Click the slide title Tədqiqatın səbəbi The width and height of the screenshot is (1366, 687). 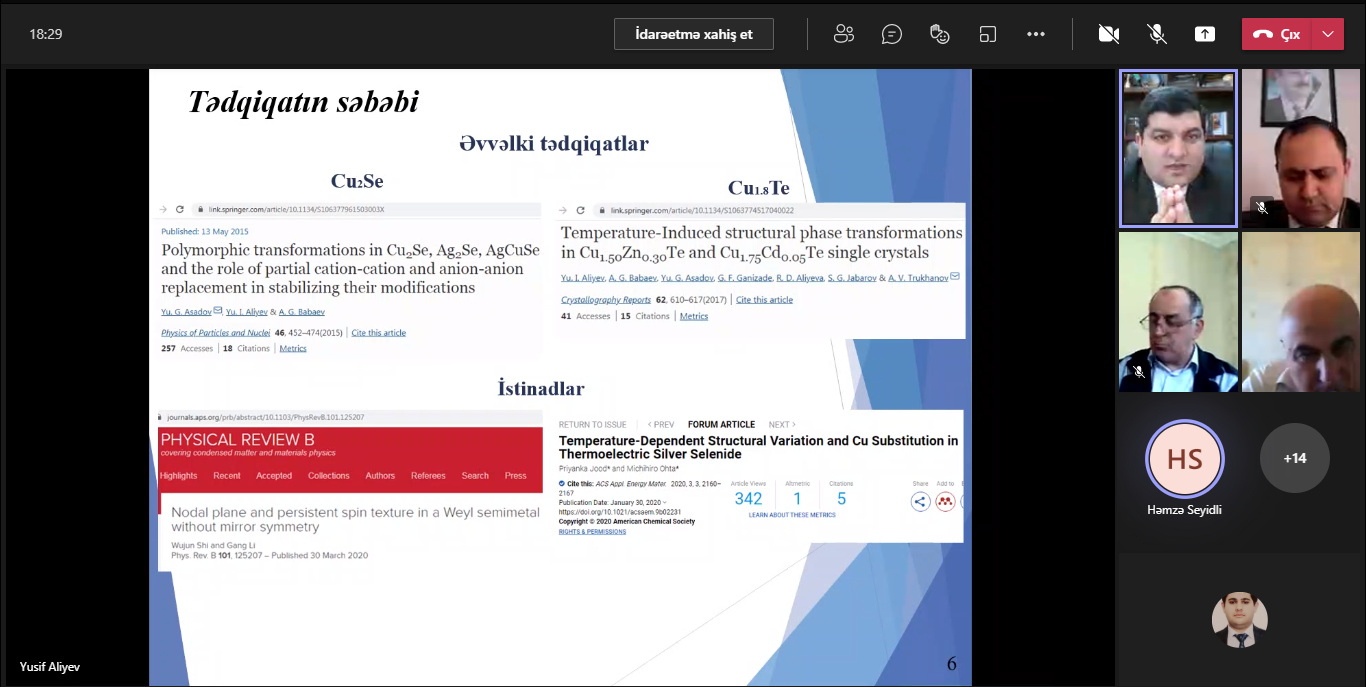(303, 102)
